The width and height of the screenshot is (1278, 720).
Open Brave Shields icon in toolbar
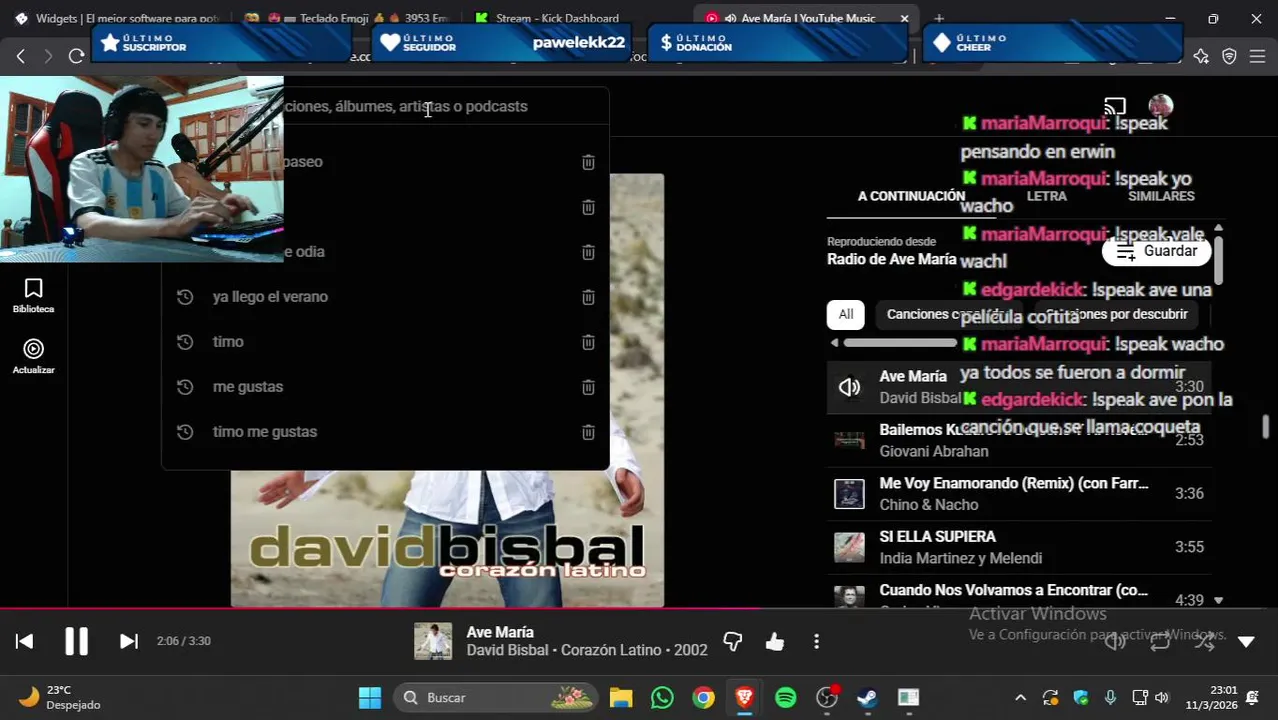tap(1229, 56)
